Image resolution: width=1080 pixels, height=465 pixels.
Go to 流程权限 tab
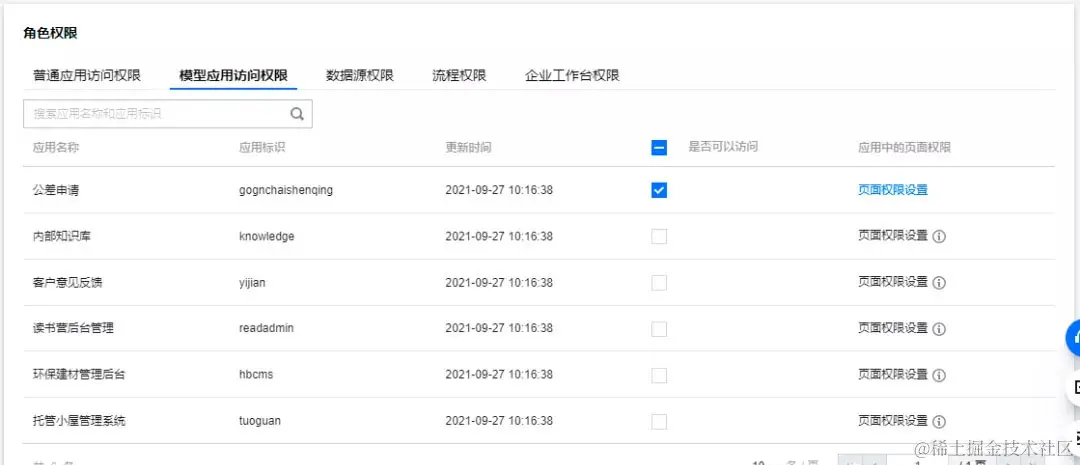(459, 76)
